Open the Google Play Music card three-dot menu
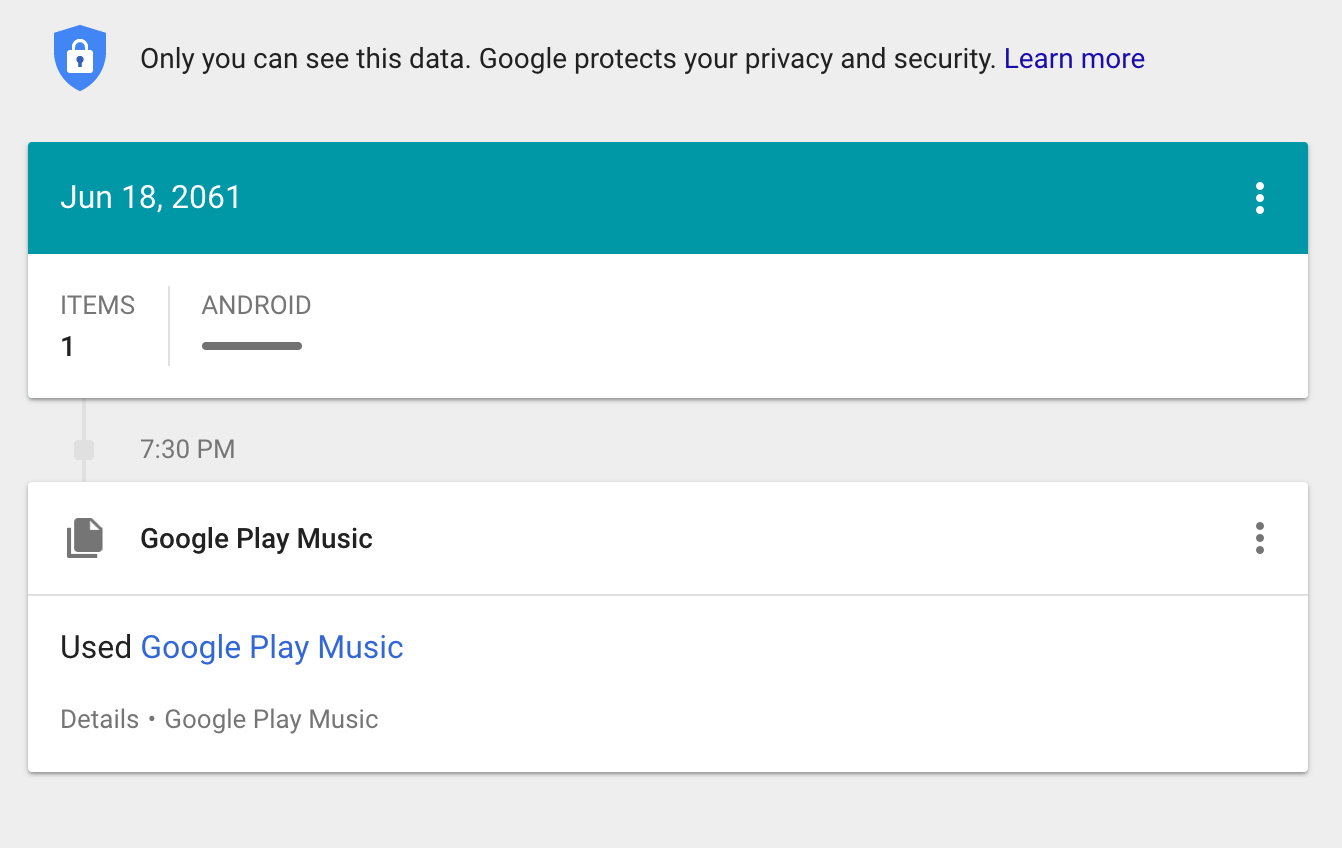Viewport: 1342px width, 848px height. 1259,538
